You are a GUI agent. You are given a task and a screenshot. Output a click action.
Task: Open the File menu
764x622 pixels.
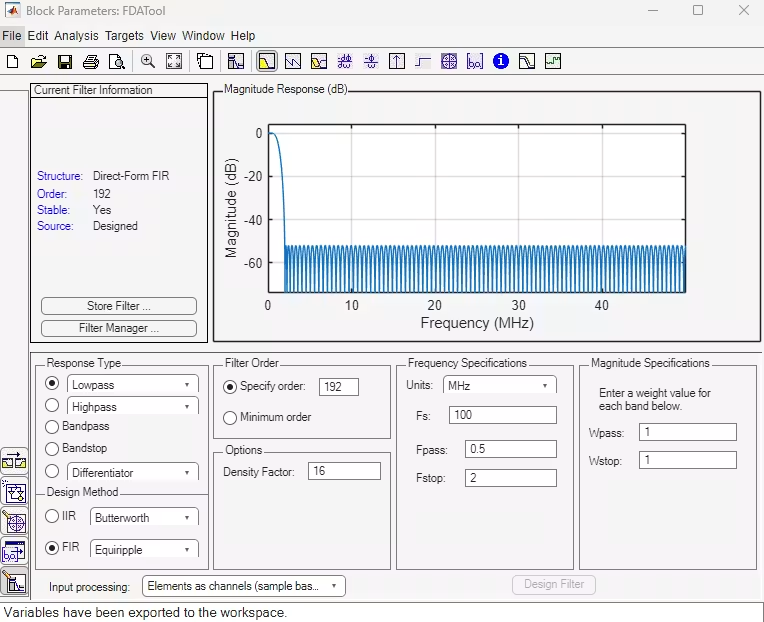[x=12, y=36]
